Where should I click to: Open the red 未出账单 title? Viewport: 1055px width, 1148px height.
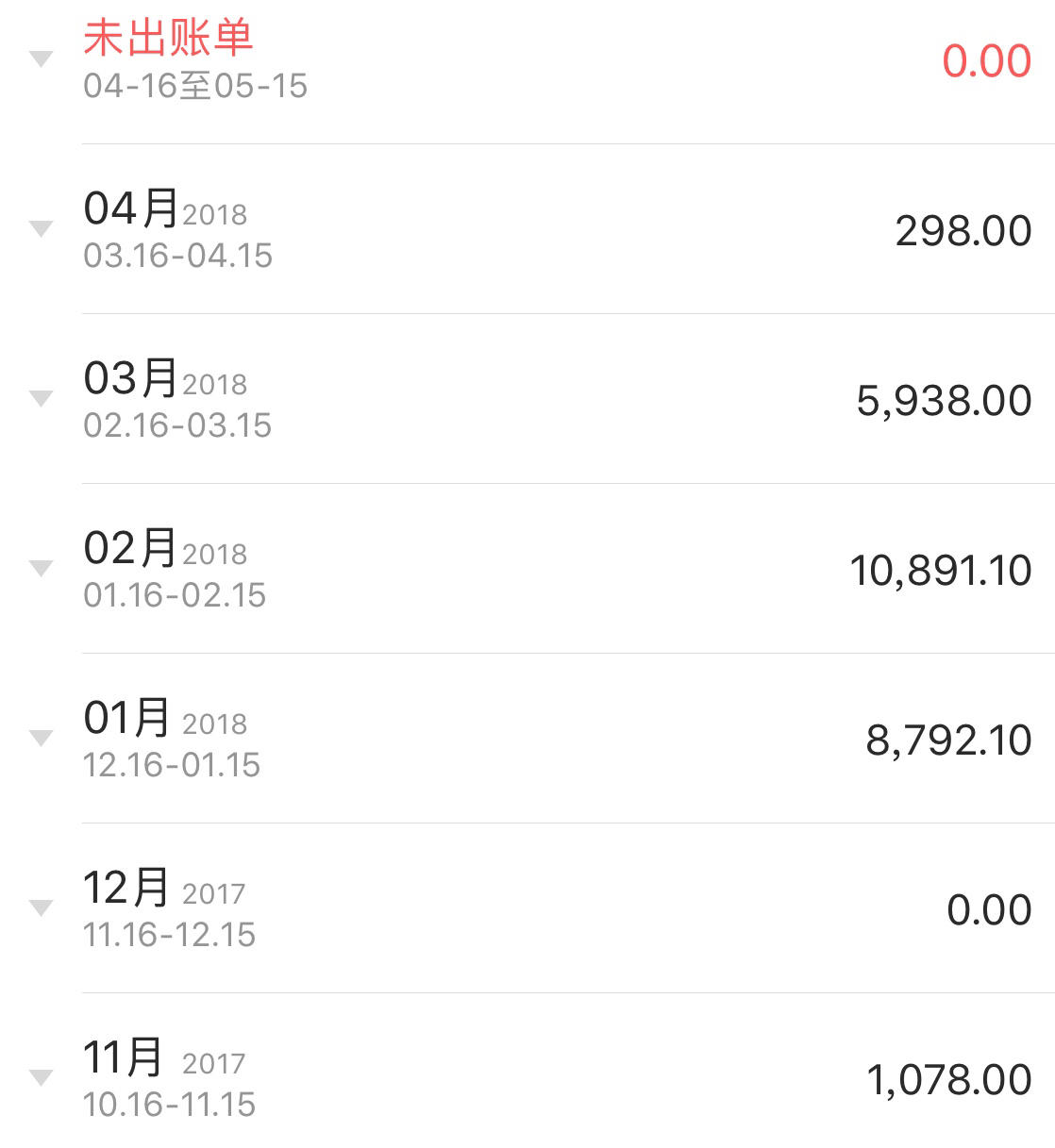coord(168,38)
